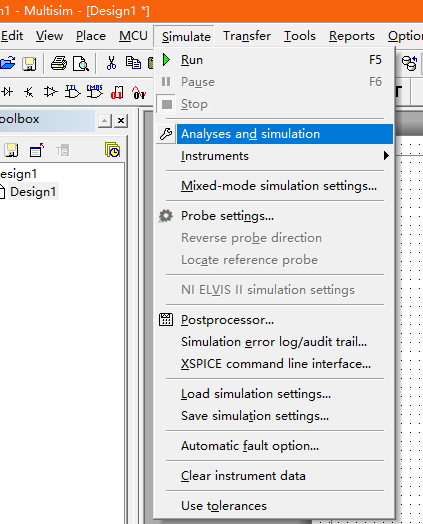Click the green Run play icon
Image resolution: width=423 pixels, height=524 pixels.
166,60
